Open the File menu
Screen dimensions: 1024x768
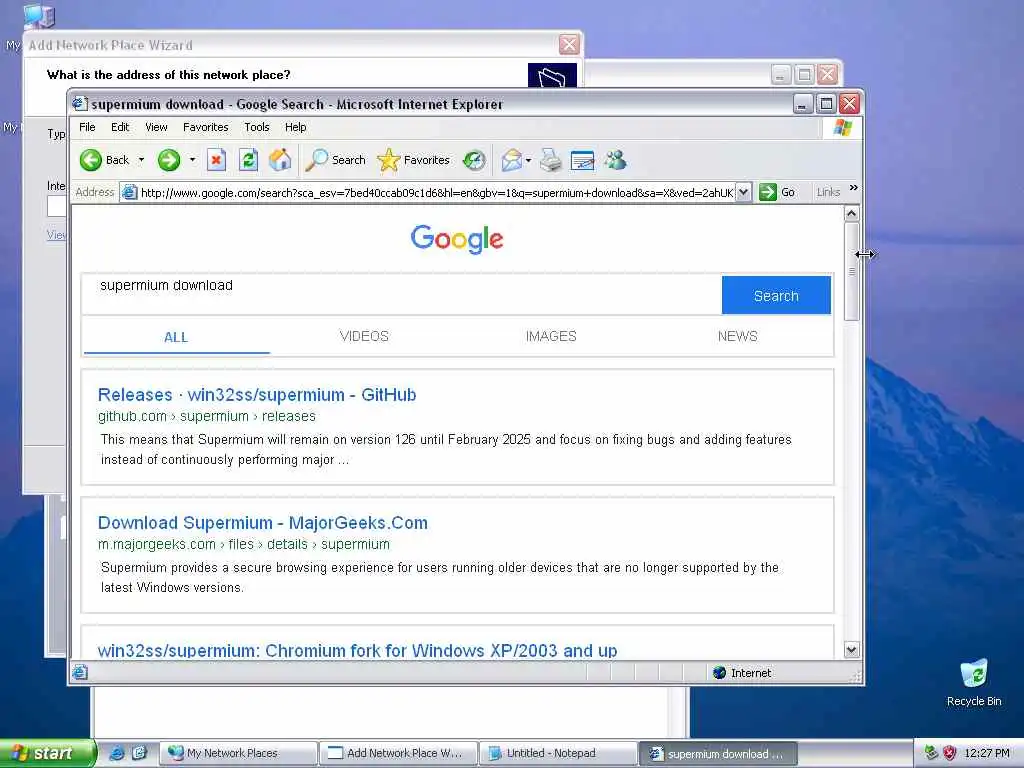(87, 127)
